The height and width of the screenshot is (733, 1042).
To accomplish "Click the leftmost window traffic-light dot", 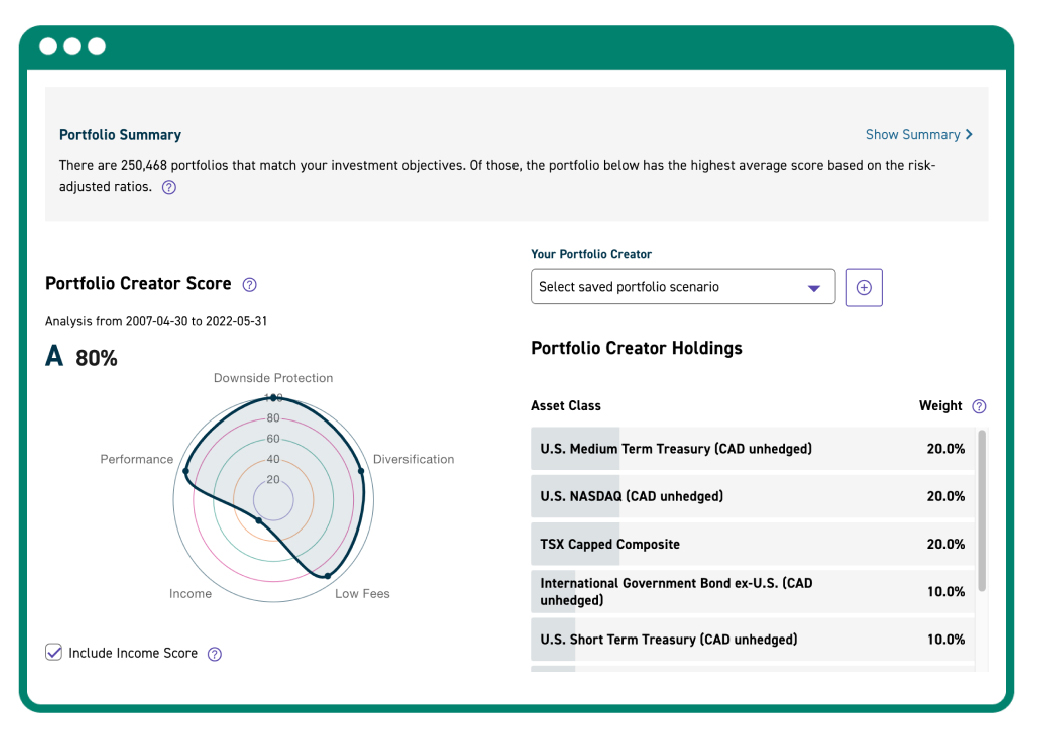I will click(47, 46).
